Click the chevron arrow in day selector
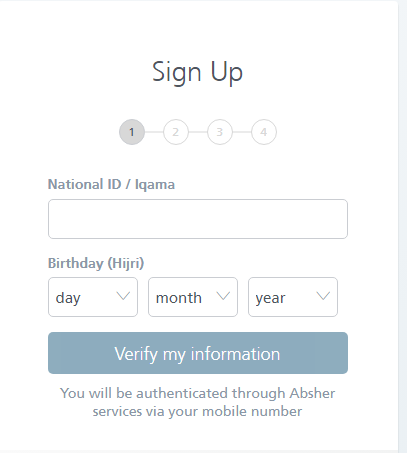The height and width of the screenshot is (453, 407). 123,296
